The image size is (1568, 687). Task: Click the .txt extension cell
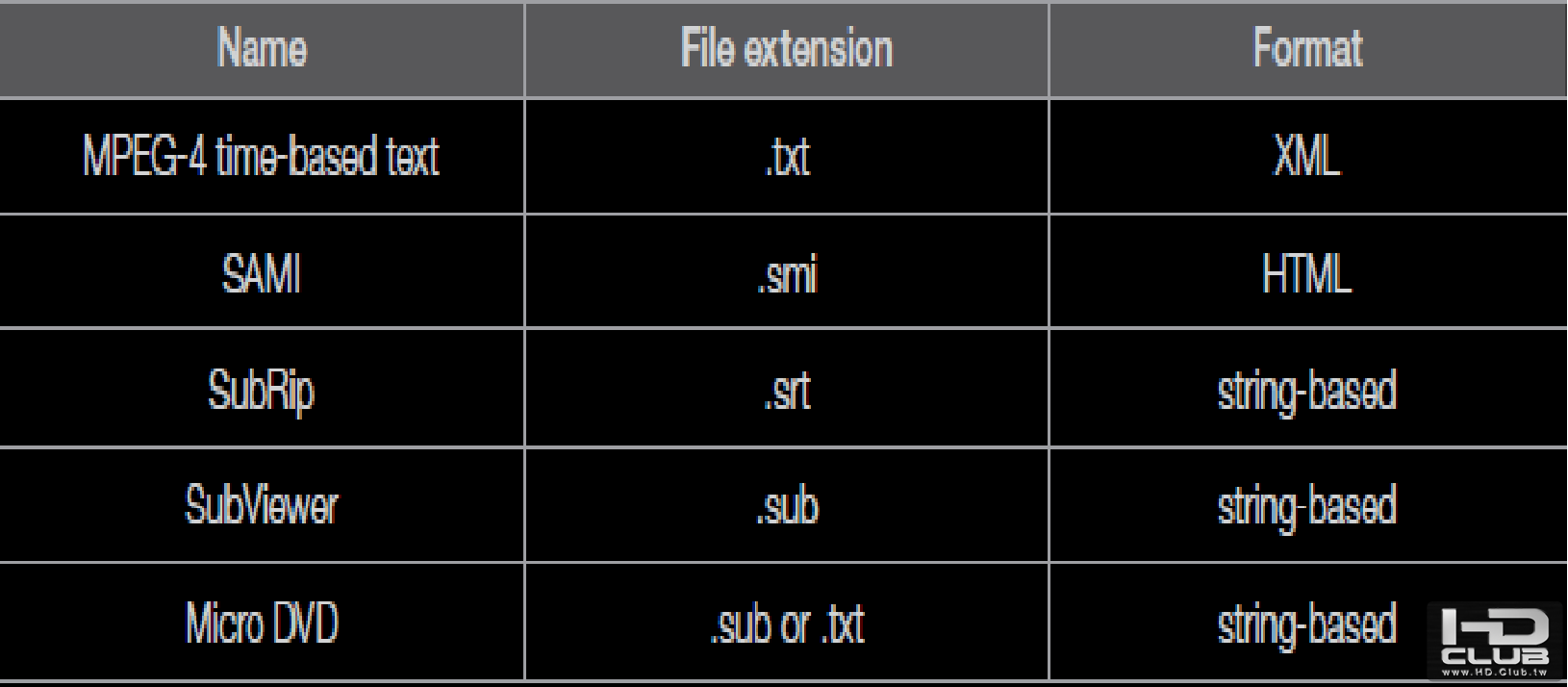786,156
